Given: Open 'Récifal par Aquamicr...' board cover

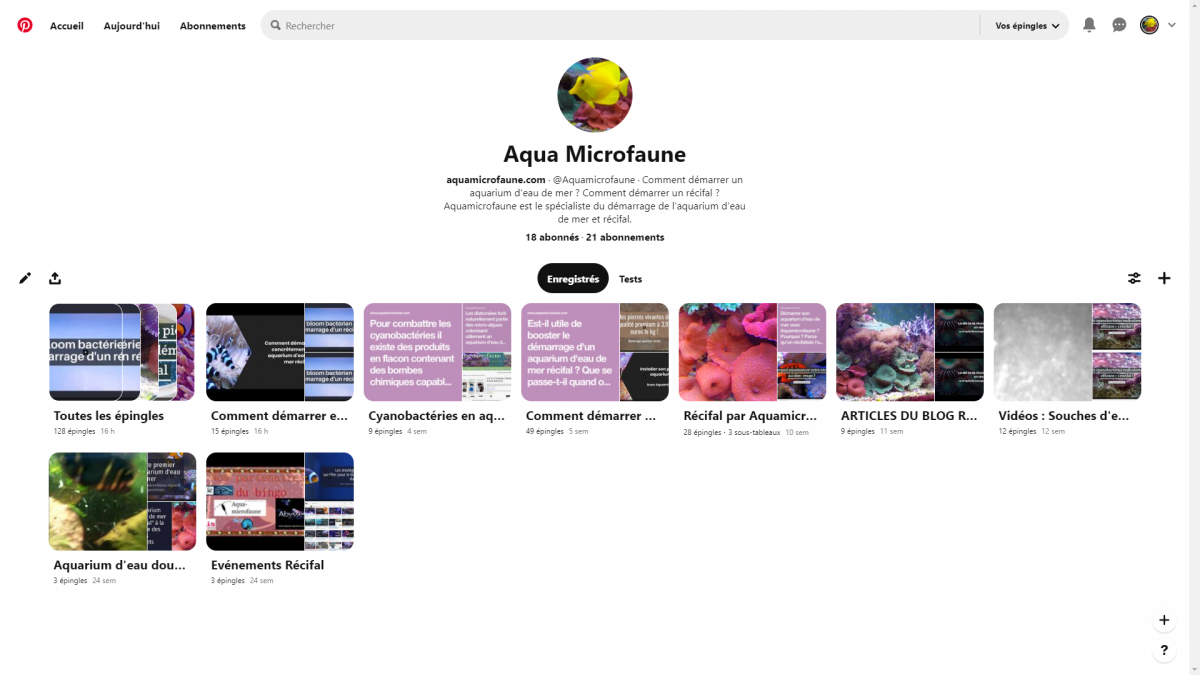Looking at the screenshot, I should pos(752,352).
